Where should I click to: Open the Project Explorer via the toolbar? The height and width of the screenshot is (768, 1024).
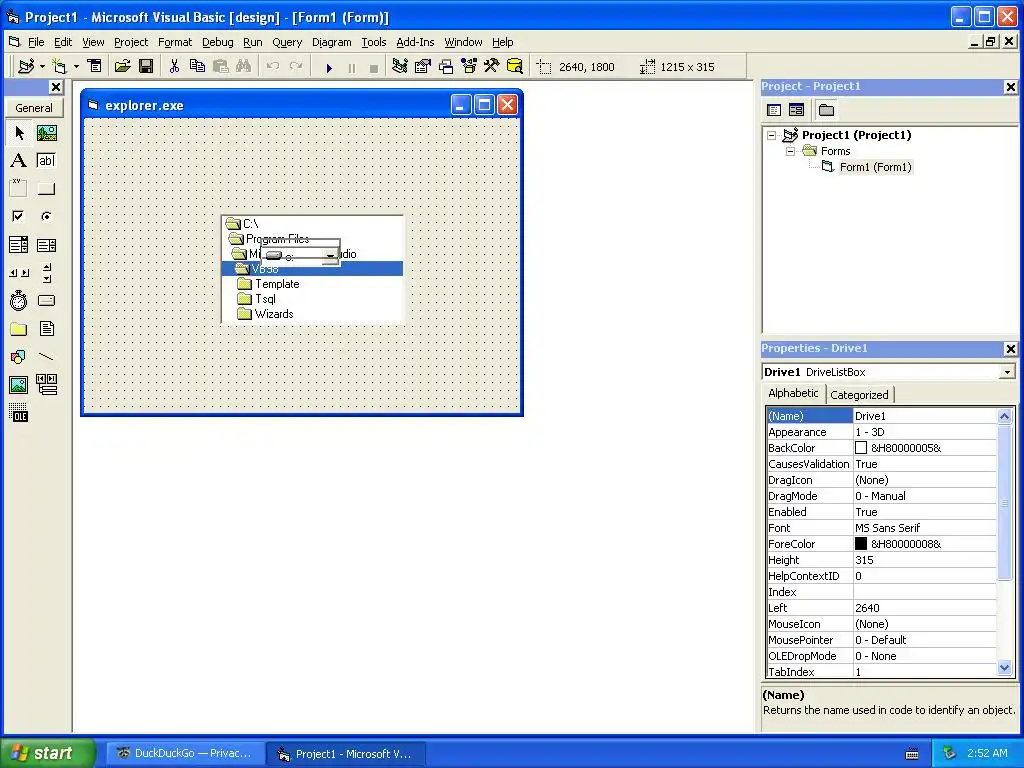(x=400, y=66)
